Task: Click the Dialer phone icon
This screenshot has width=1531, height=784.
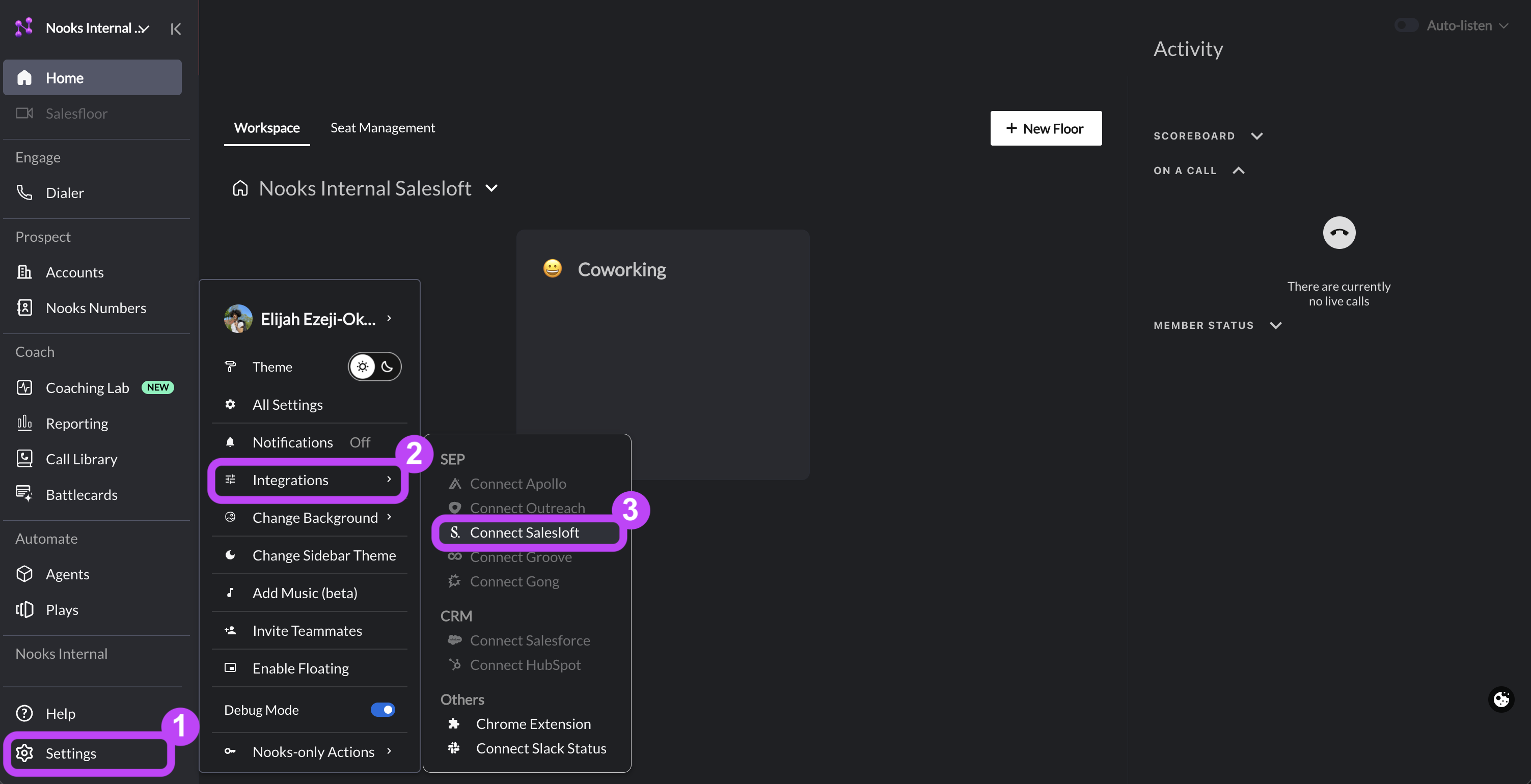Action: pos(24,192)
